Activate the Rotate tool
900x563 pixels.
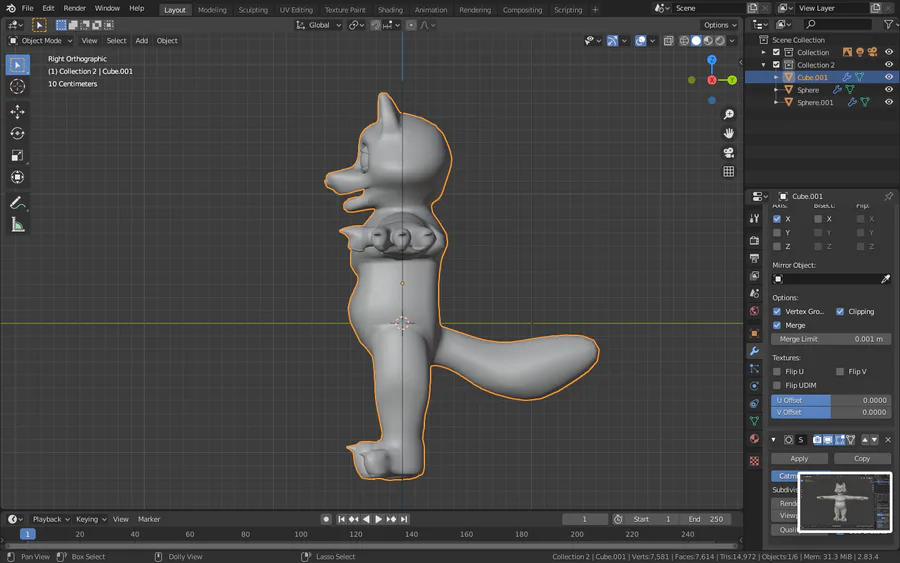click(x=17, y=134)
